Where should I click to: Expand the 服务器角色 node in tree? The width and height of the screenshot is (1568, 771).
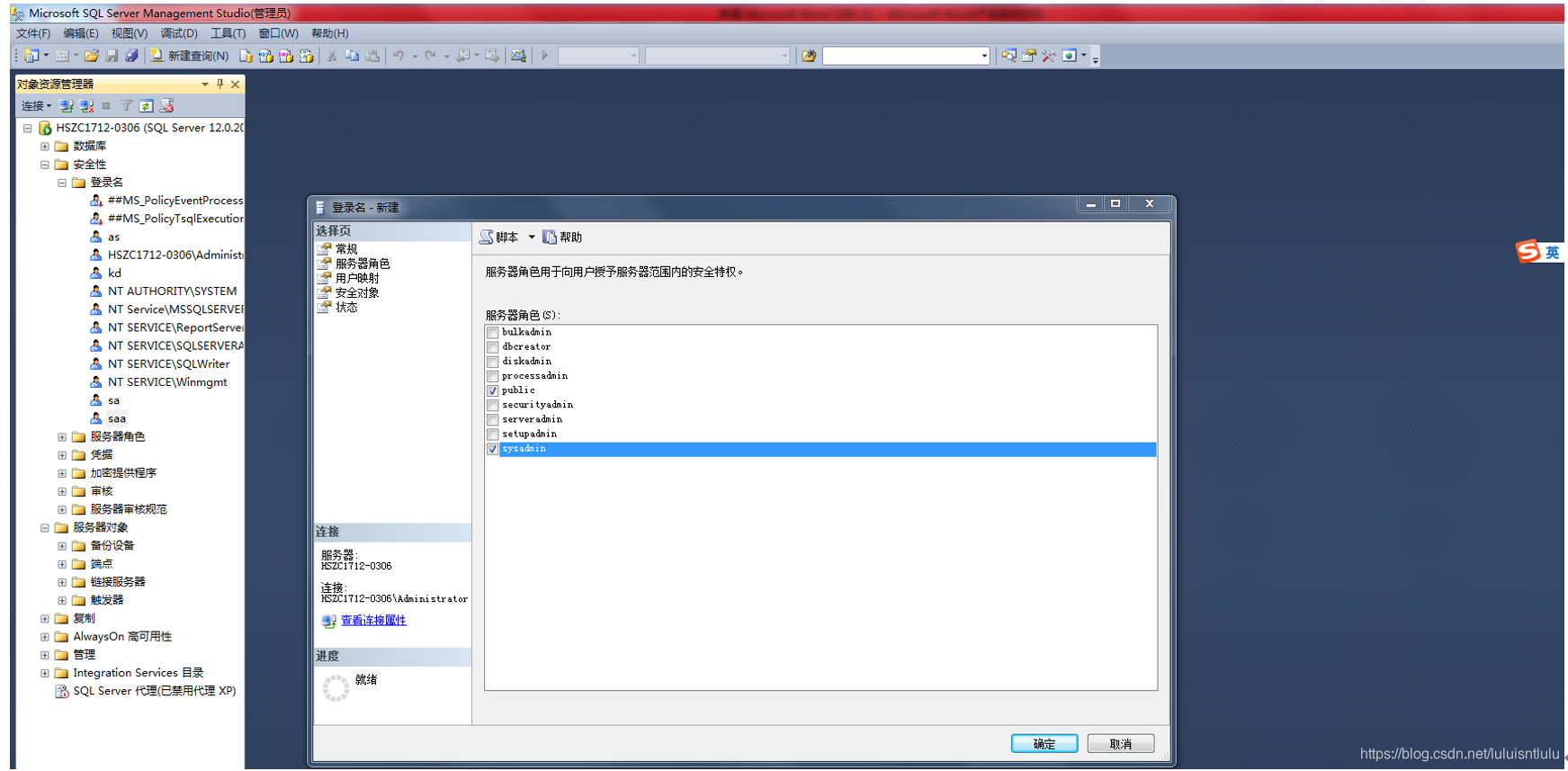pyautogui.click(x=62, y=437)
